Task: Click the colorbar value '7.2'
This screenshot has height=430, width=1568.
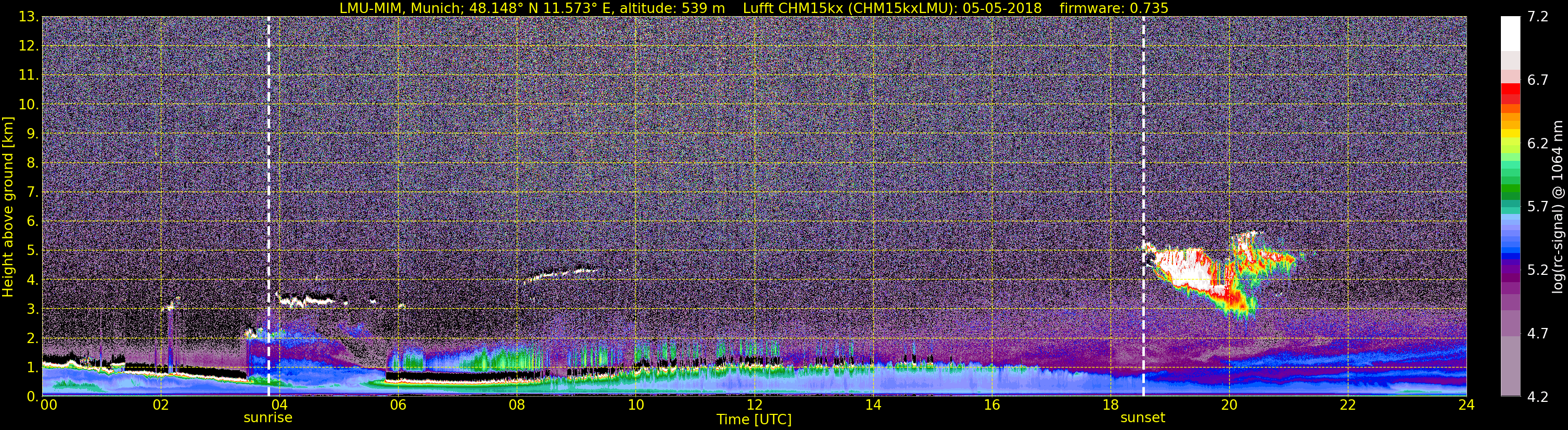Action: (x=1538, y=17)
